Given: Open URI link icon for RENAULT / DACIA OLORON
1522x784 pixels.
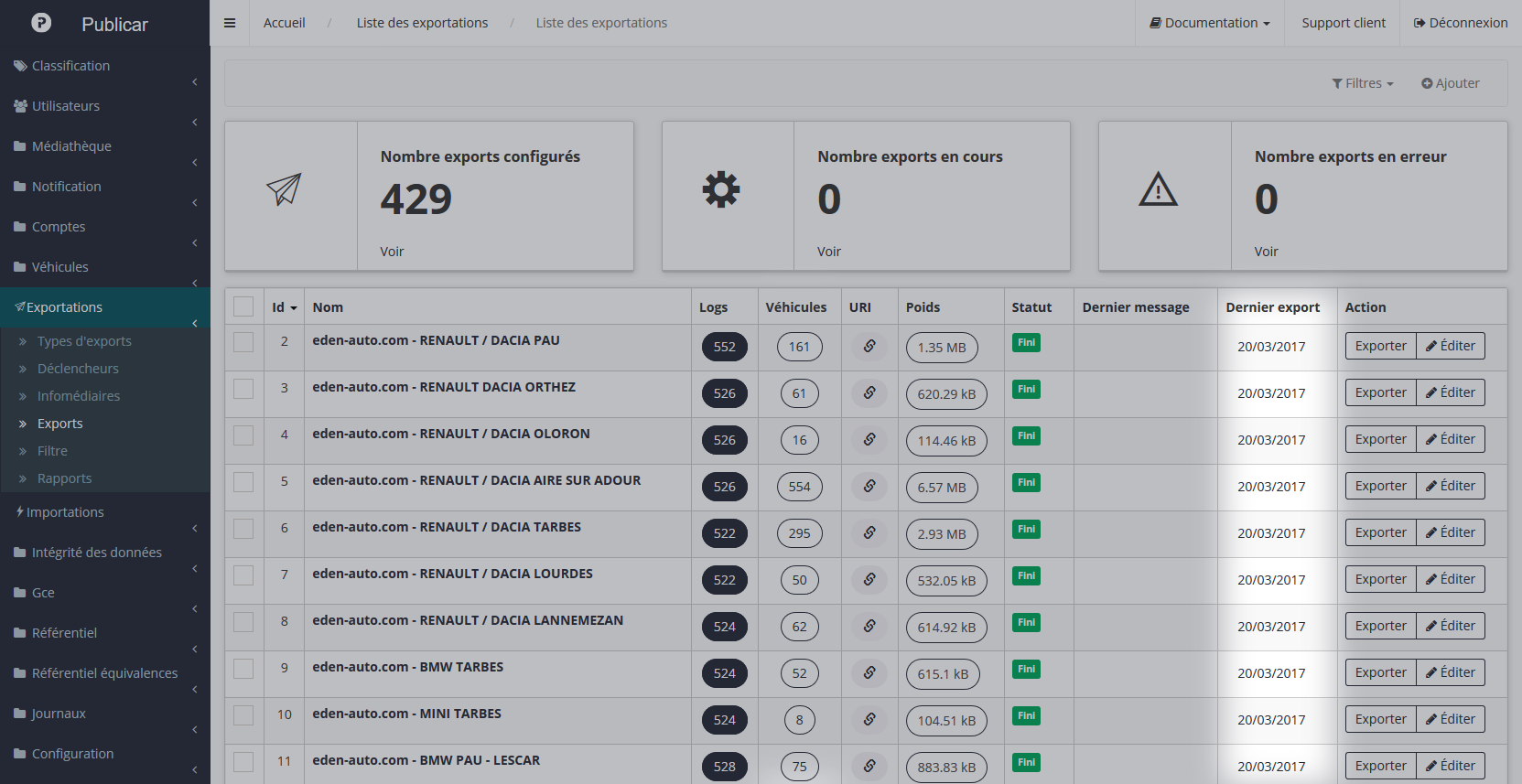Looking at the screenshot, I should [869, 439].
